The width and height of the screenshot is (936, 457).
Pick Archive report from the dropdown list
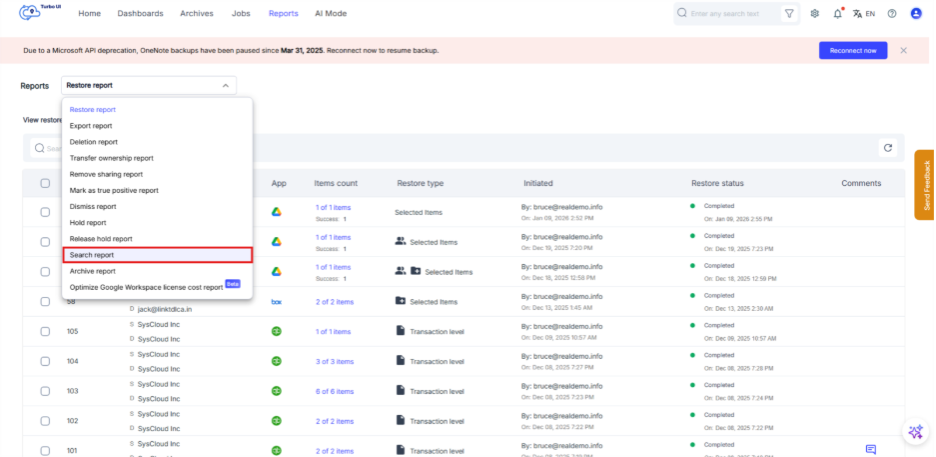pos(92,271)
